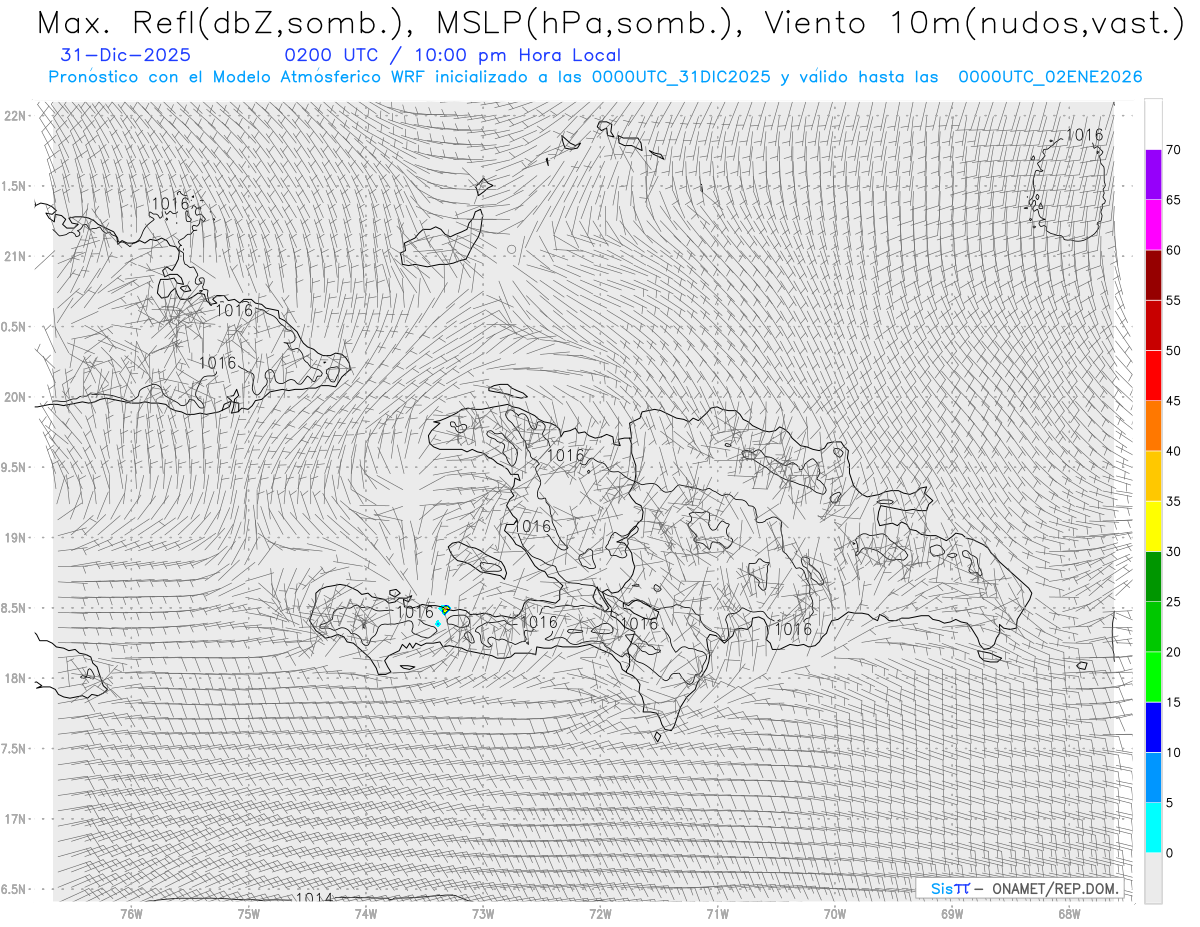Click the colorbar value '60'
This screenshot has height=927, width=1200.
point(1173,250)
